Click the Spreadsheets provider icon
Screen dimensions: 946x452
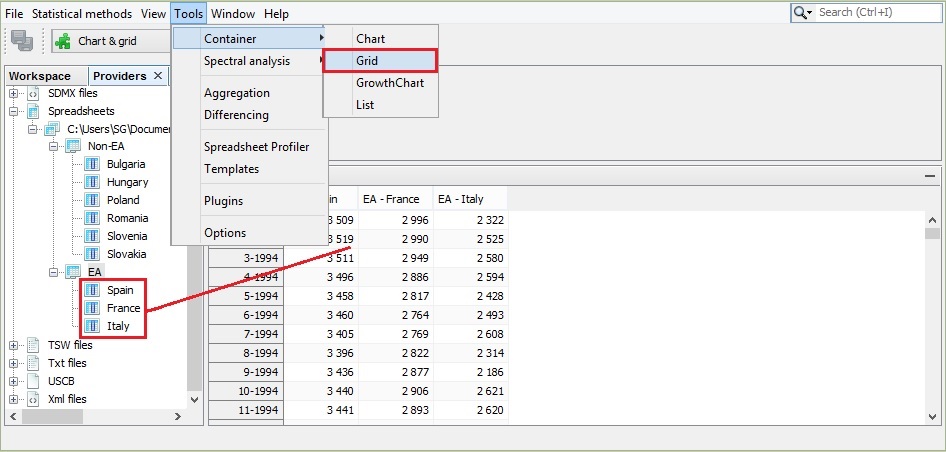(x=33, y=111)
